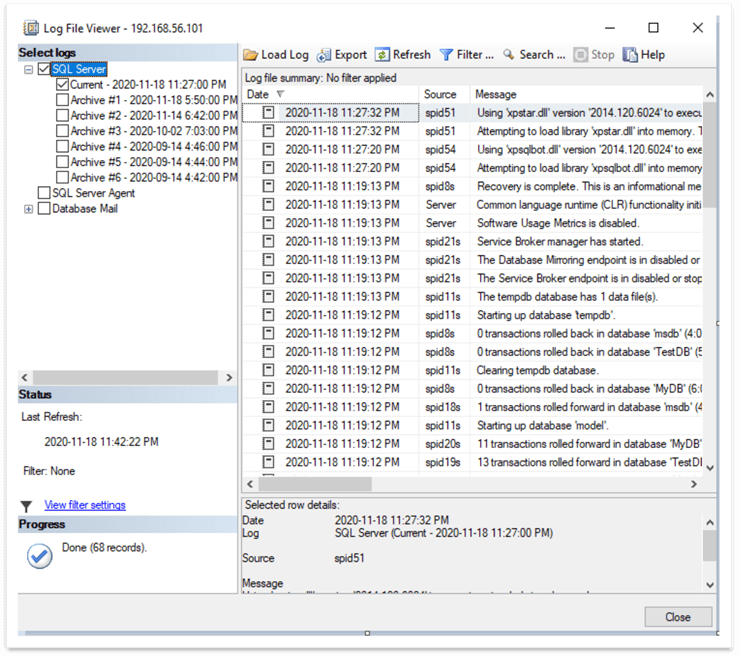This screenshot has height=655, width=740.
Task: Click the Search magnifier icon in toolbar
Action: (509, 54)
